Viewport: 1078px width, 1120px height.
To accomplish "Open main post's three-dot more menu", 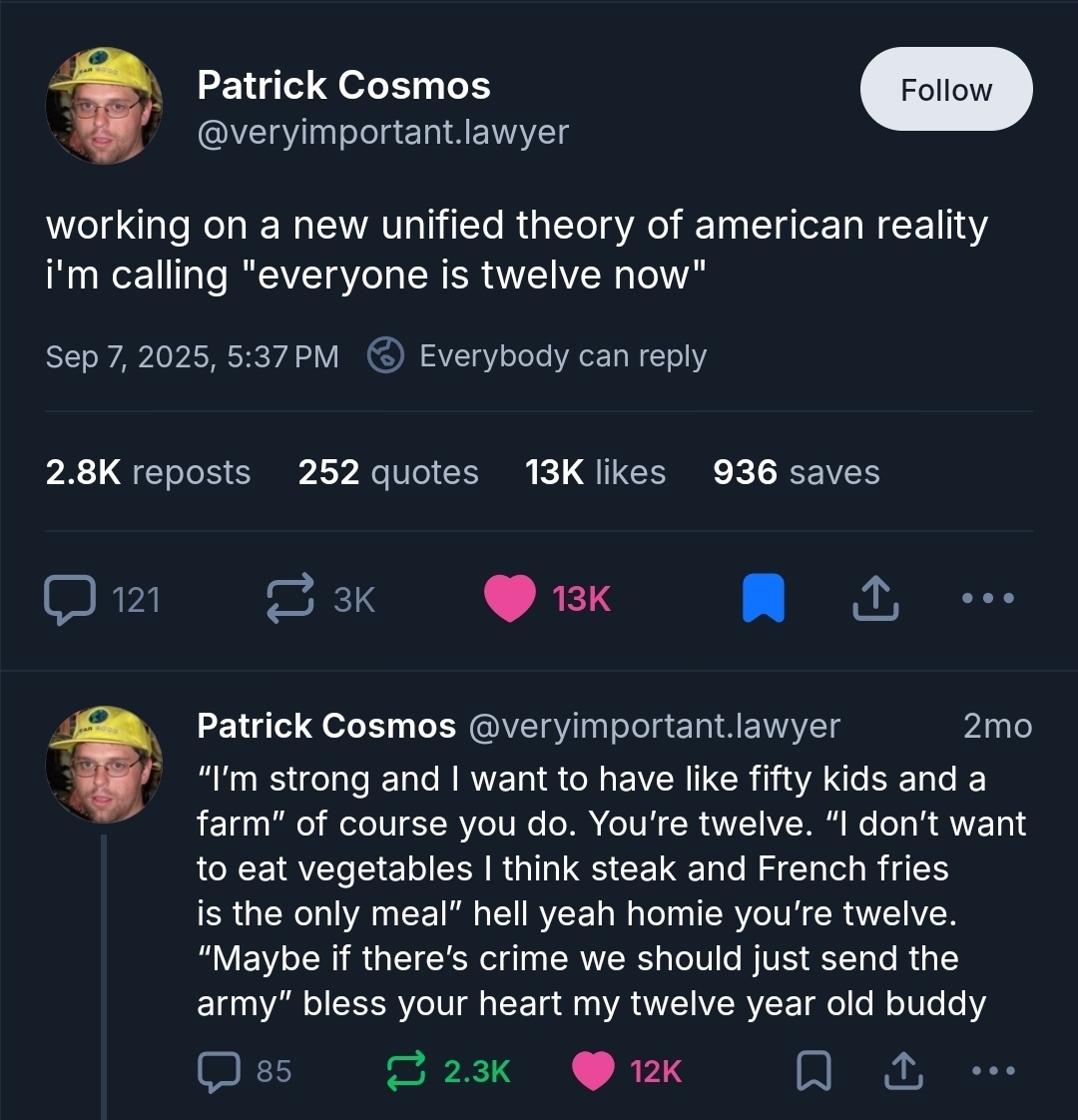I will (988, 599).
